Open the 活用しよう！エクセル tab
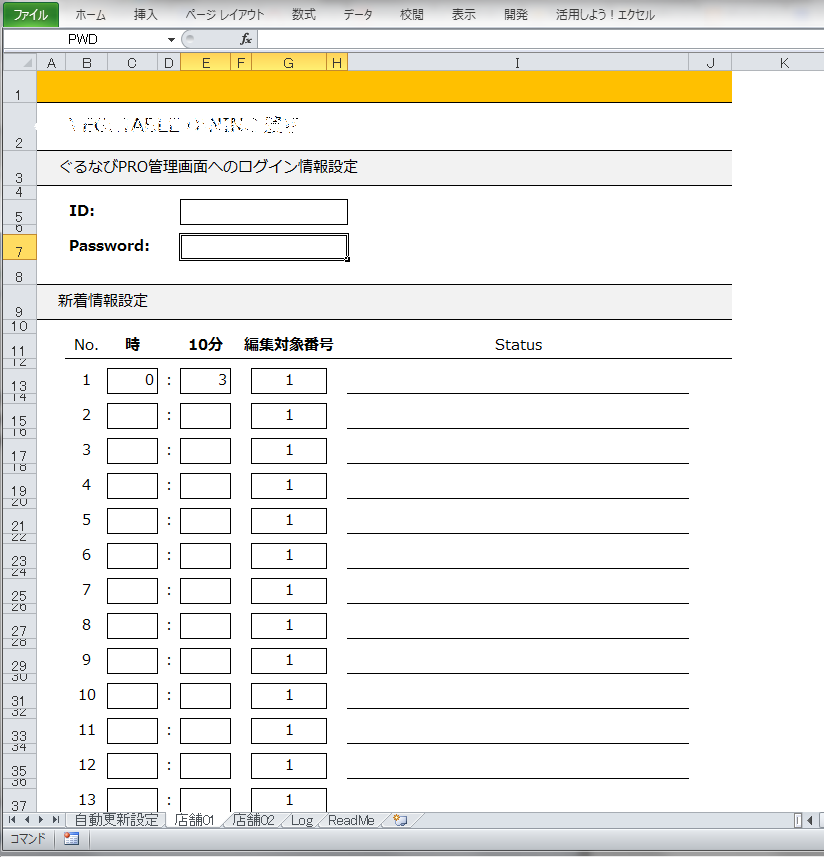Screen dimensions: 824x857 (605, 15)
